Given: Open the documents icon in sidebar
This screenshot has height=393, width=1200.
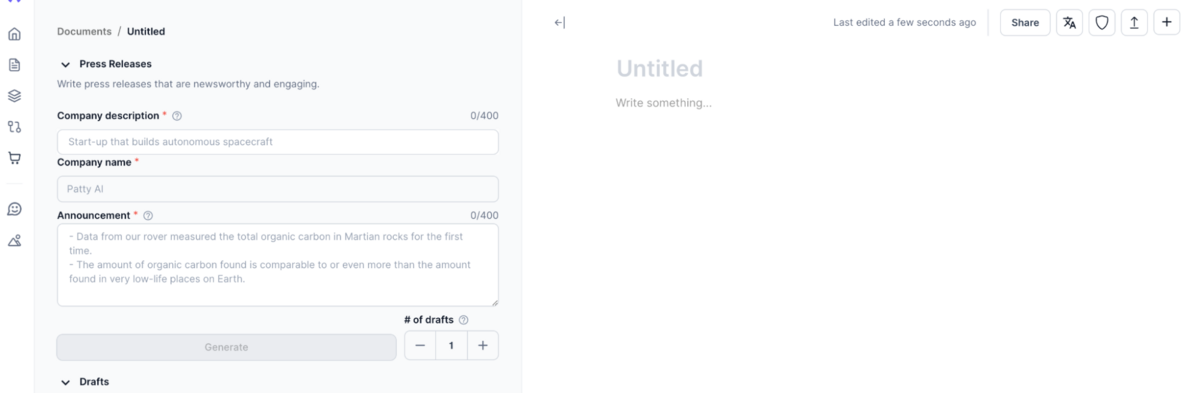Looking at the screenshot, I should [x=14, y=65].
